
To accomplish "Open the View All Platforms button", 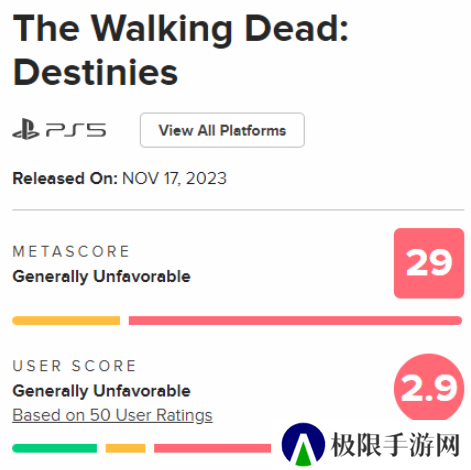I will tap(222, 130).
